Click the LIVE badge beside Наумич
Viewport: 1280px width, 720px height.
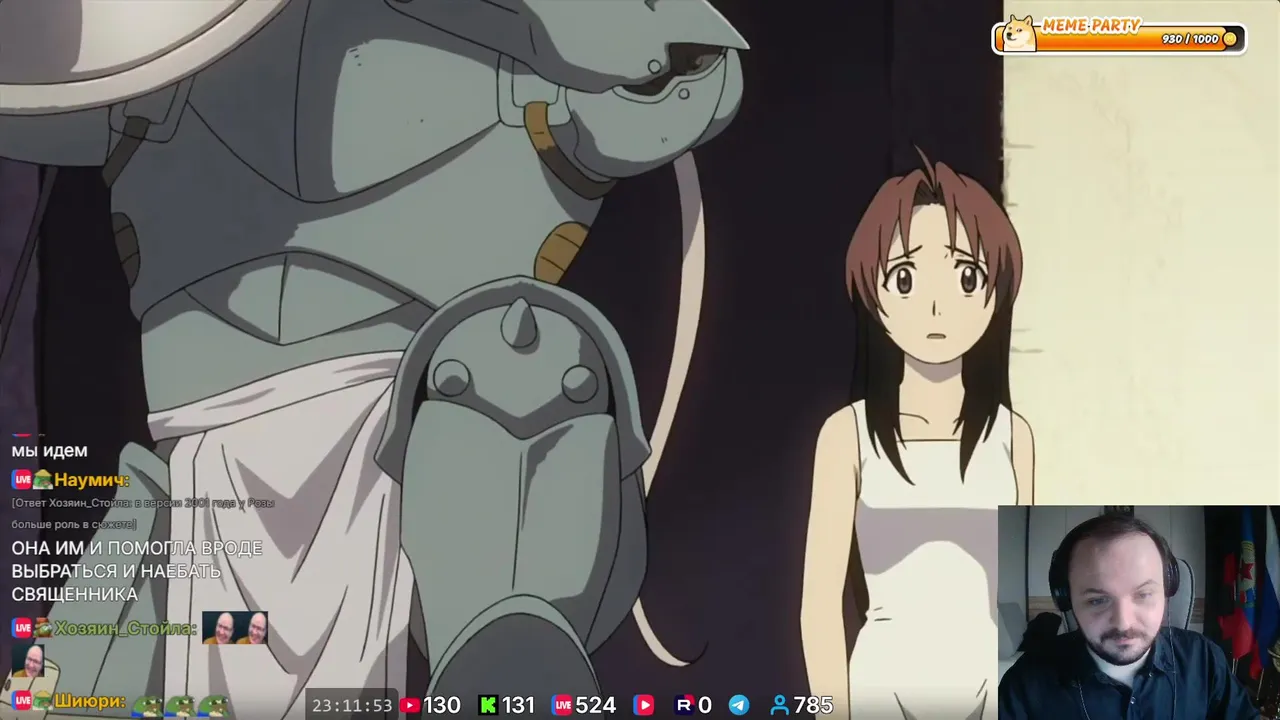(22, 480)
